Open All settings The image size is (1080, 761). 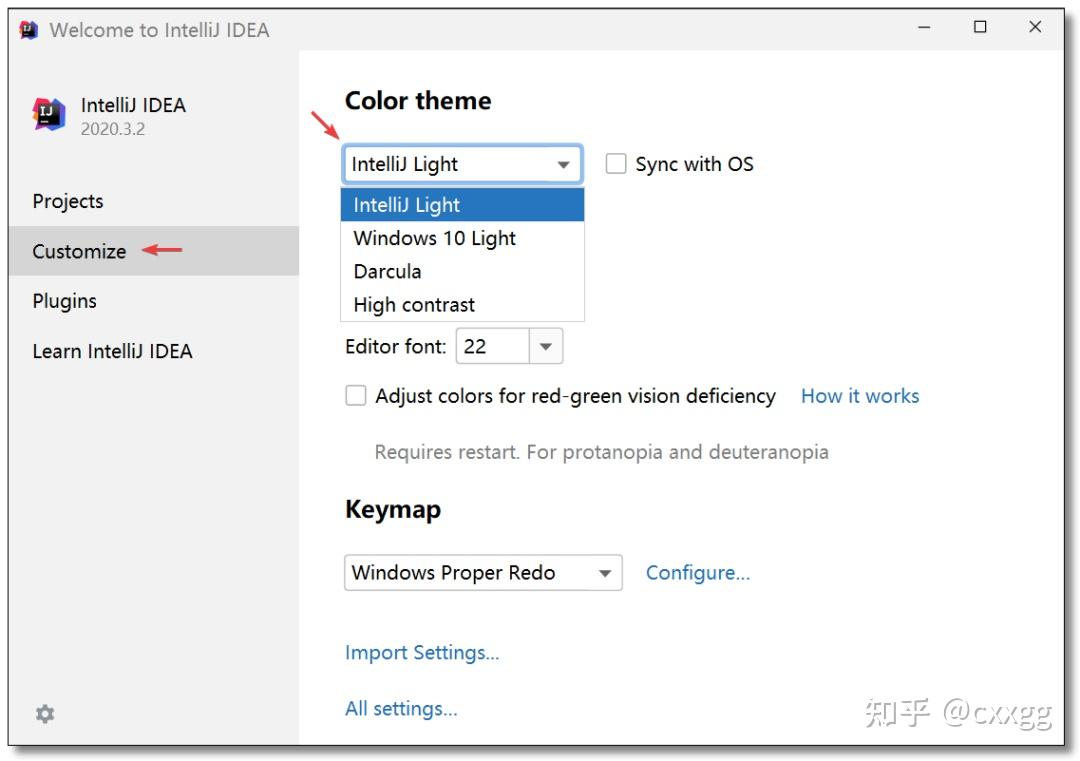click(x=400, y=708)
